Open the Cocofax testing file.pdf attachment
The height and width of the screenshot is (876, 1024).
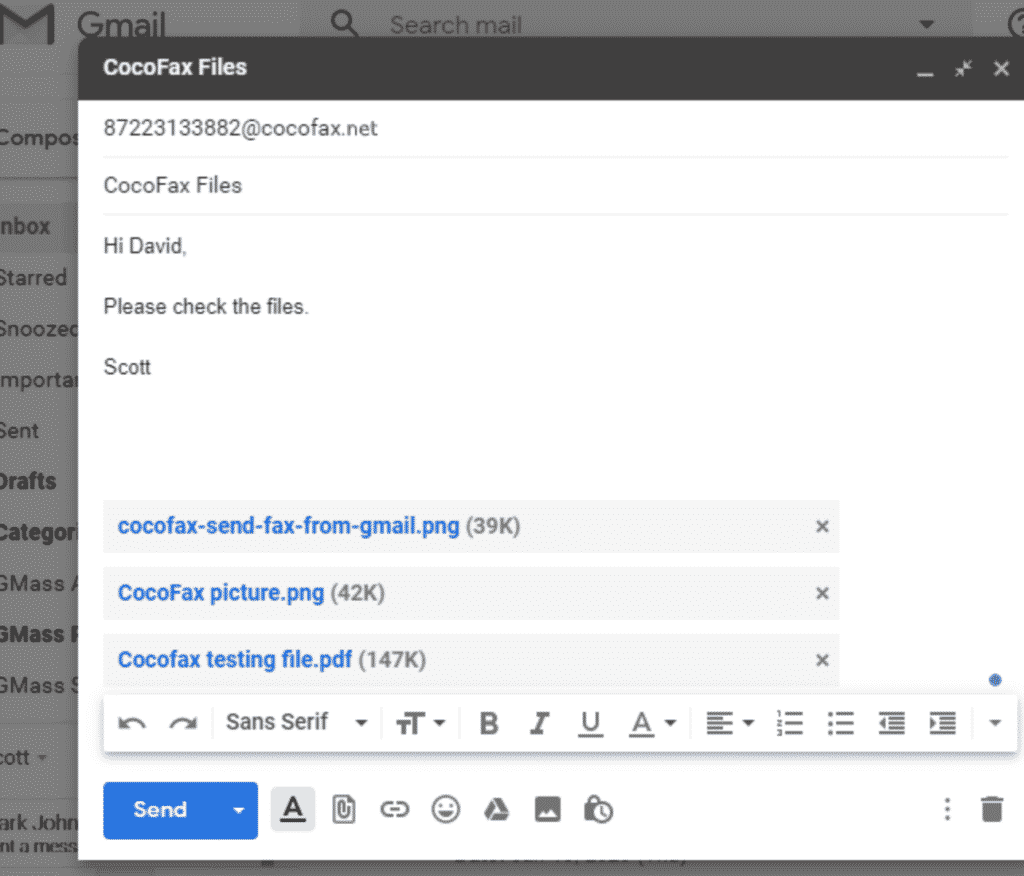click(234, 659)
